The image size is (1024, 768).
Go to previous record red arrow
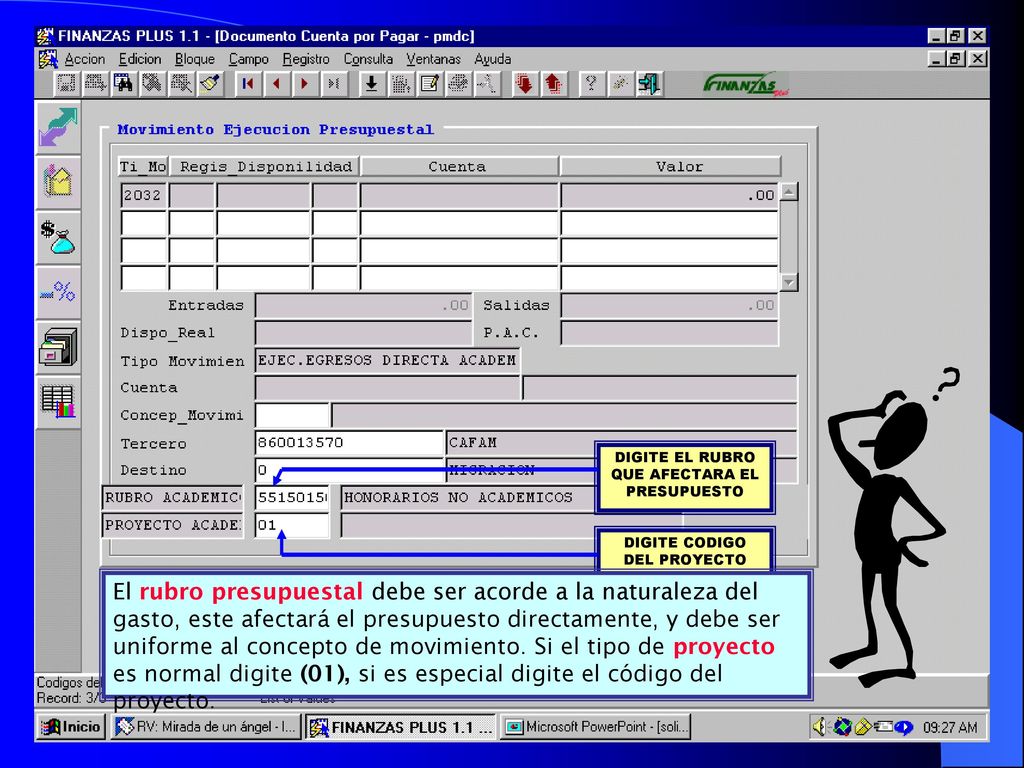pyautogui.click(x=276, y=84)
